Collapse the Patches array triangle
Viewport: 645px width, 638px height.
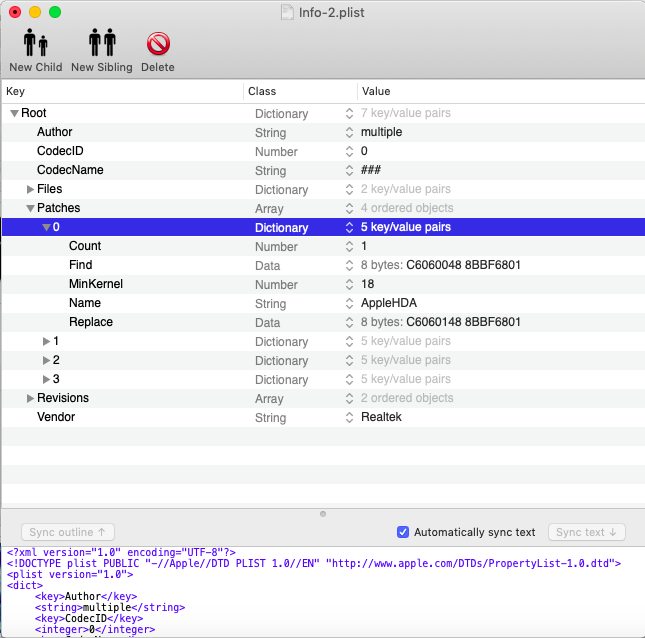[30, 208]
